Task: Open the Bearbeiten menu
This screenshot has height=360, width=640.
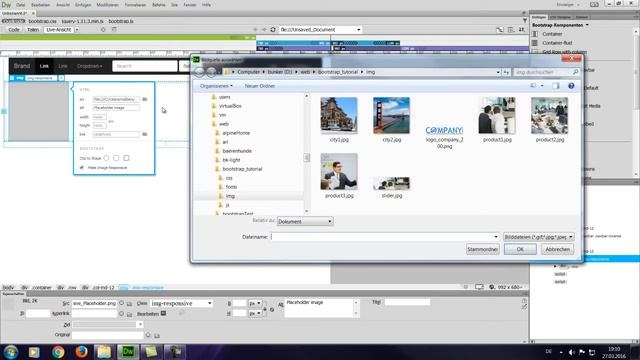Action: tap(40, 5)
